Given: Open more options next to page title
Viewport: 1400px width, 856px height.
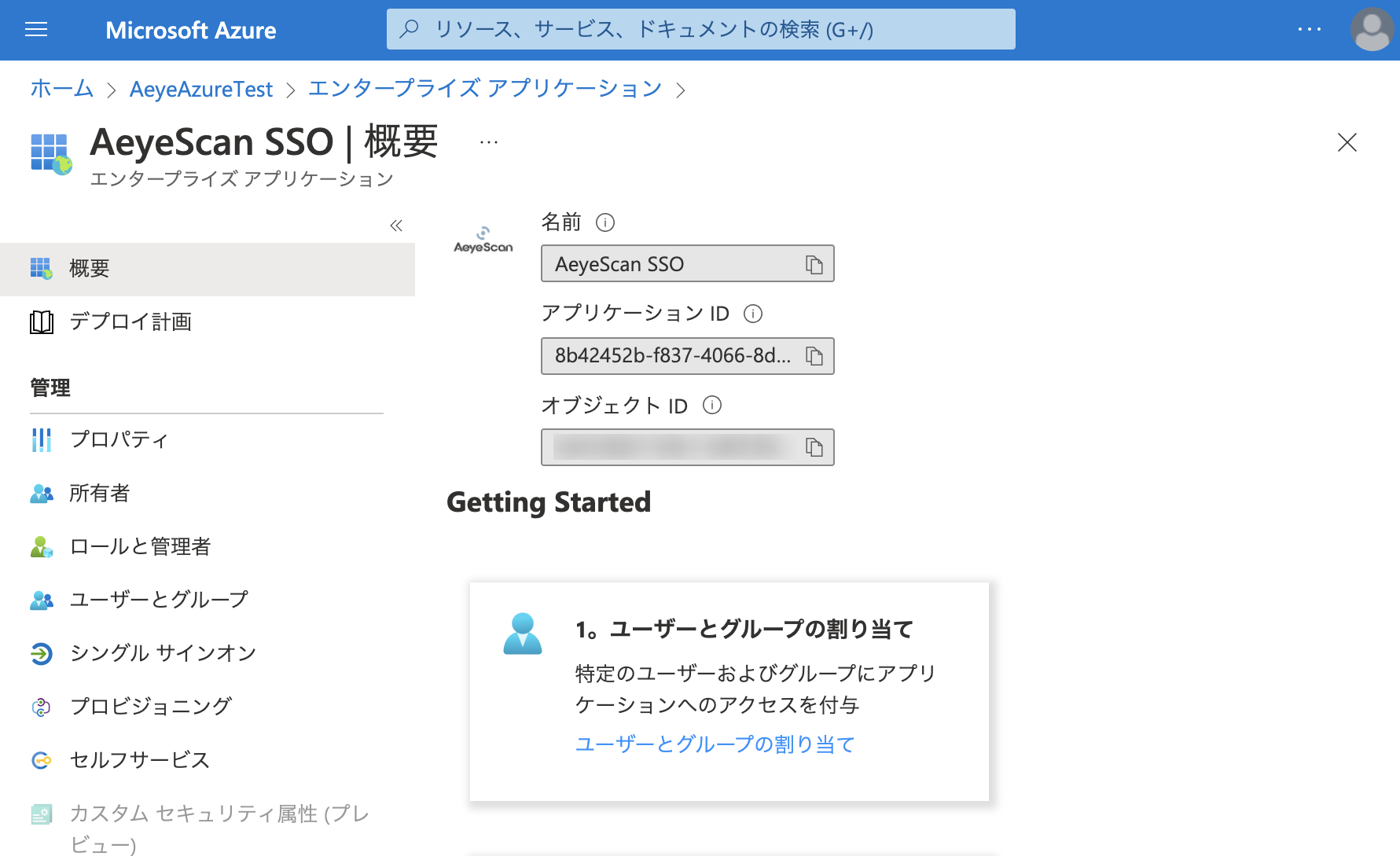Looking at the screenshot, I should coord(489,142).
